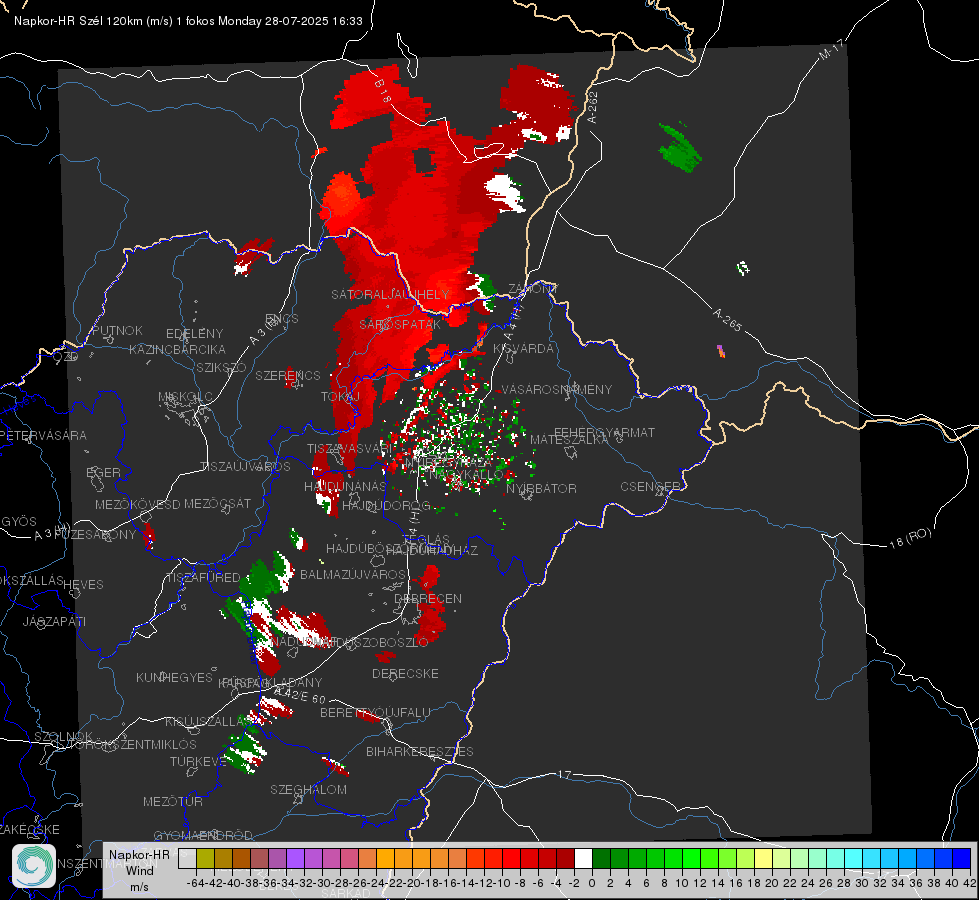Image resolution: width=979 pixels, height=900 pixels.
Task: Click the SZERENCS city label
Action: click(x=288, y=375)
